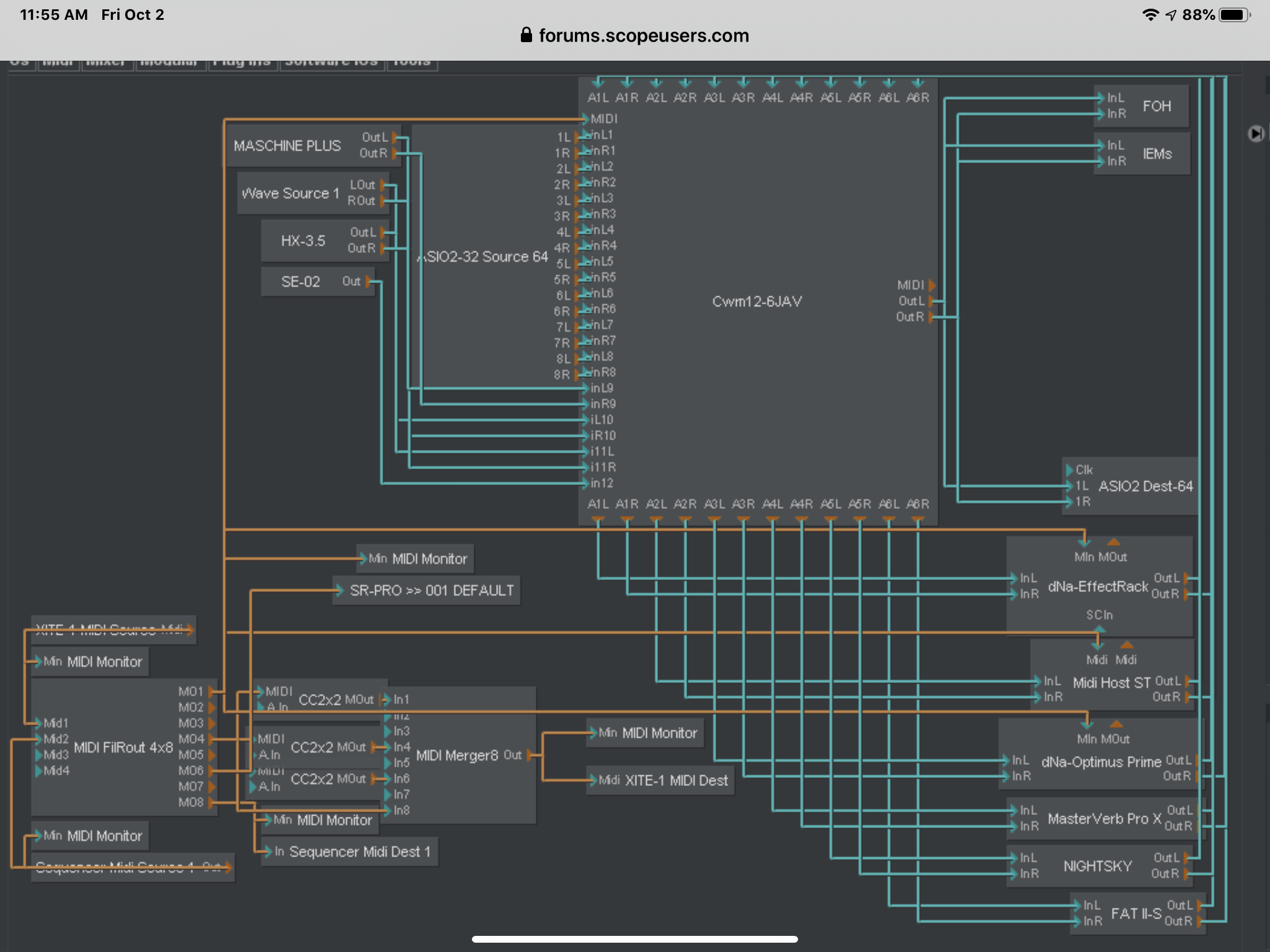Click the SE-02 Out port arrow
This screenshot has height=952, width=1270.
point(368,281)
